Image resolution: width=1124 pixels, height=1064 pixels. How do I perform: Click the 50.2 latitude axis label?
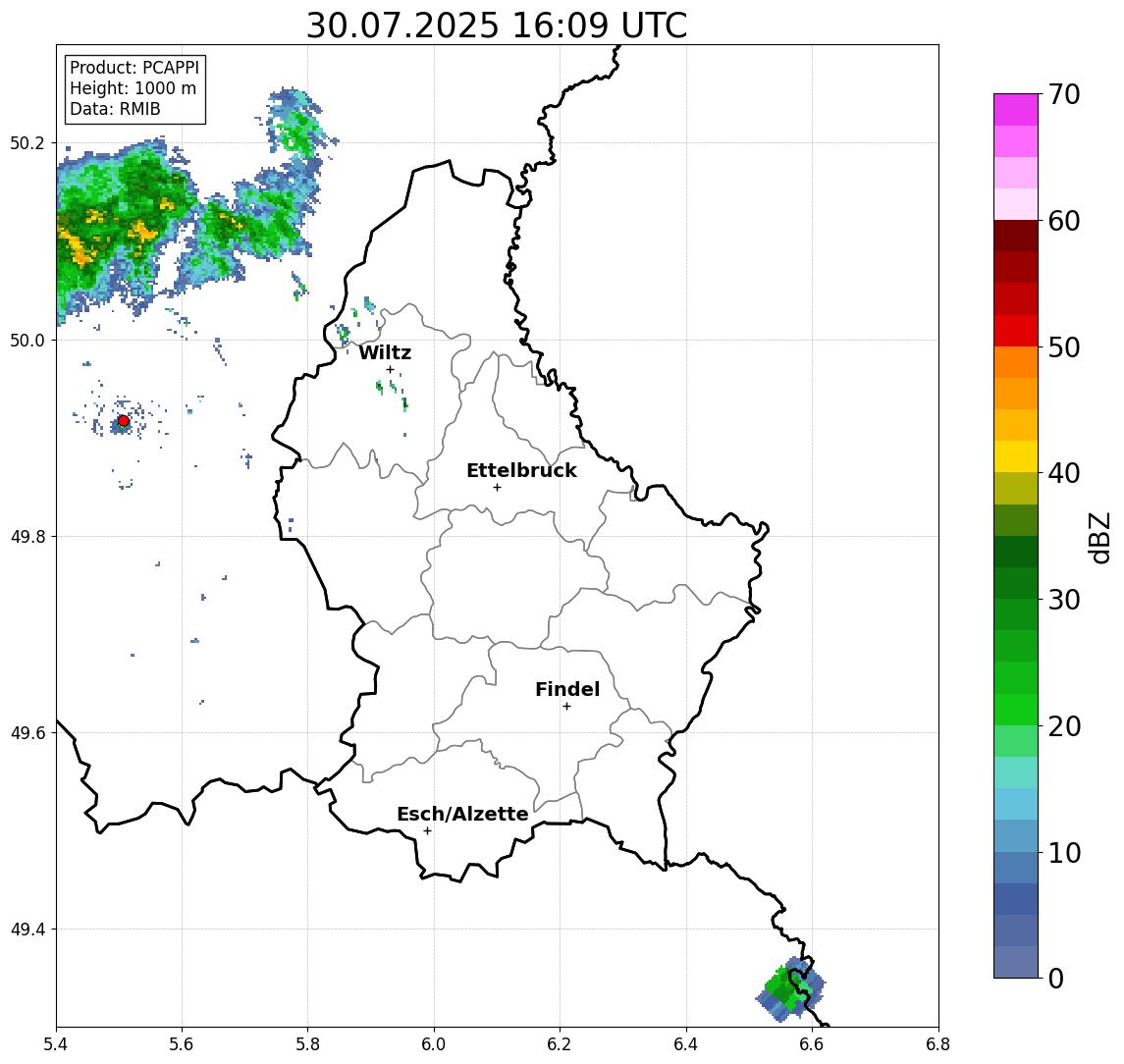tap(27, 142)
